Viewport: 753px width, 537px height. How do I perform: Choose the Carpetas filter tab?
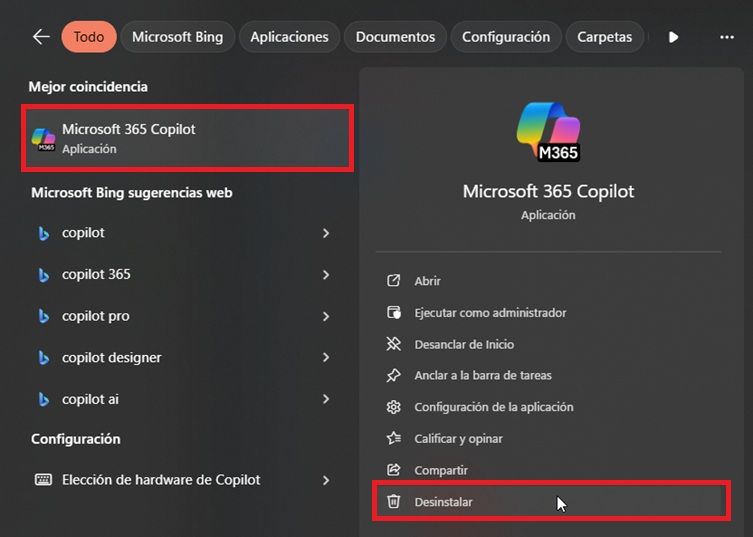(x=604, y=37)
